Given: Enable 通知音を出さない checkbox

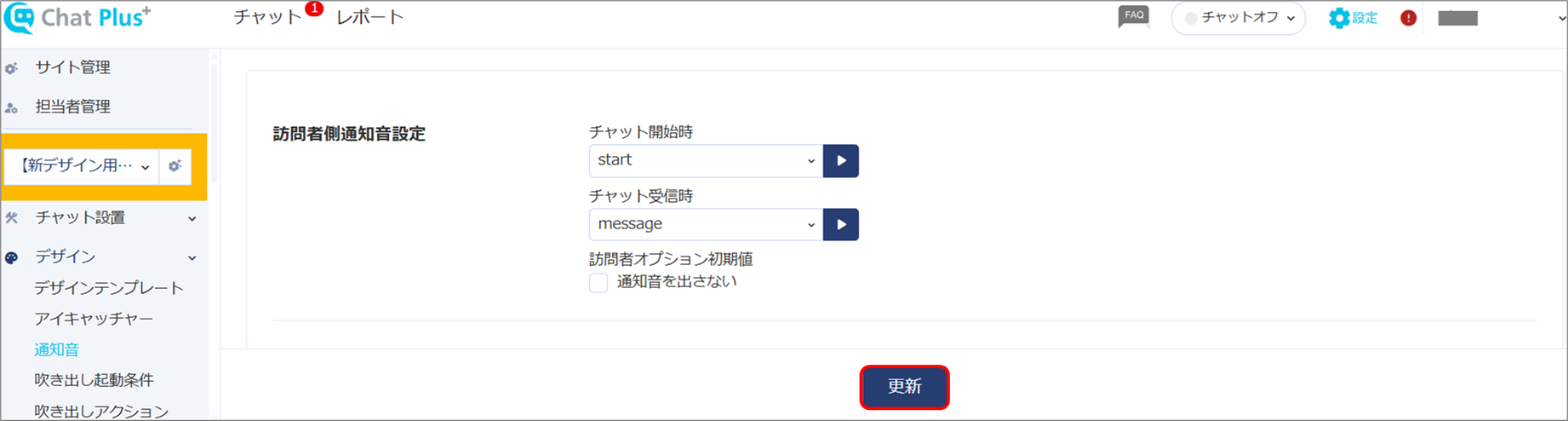Looking at the screenshot, I should tap(598, 283).
